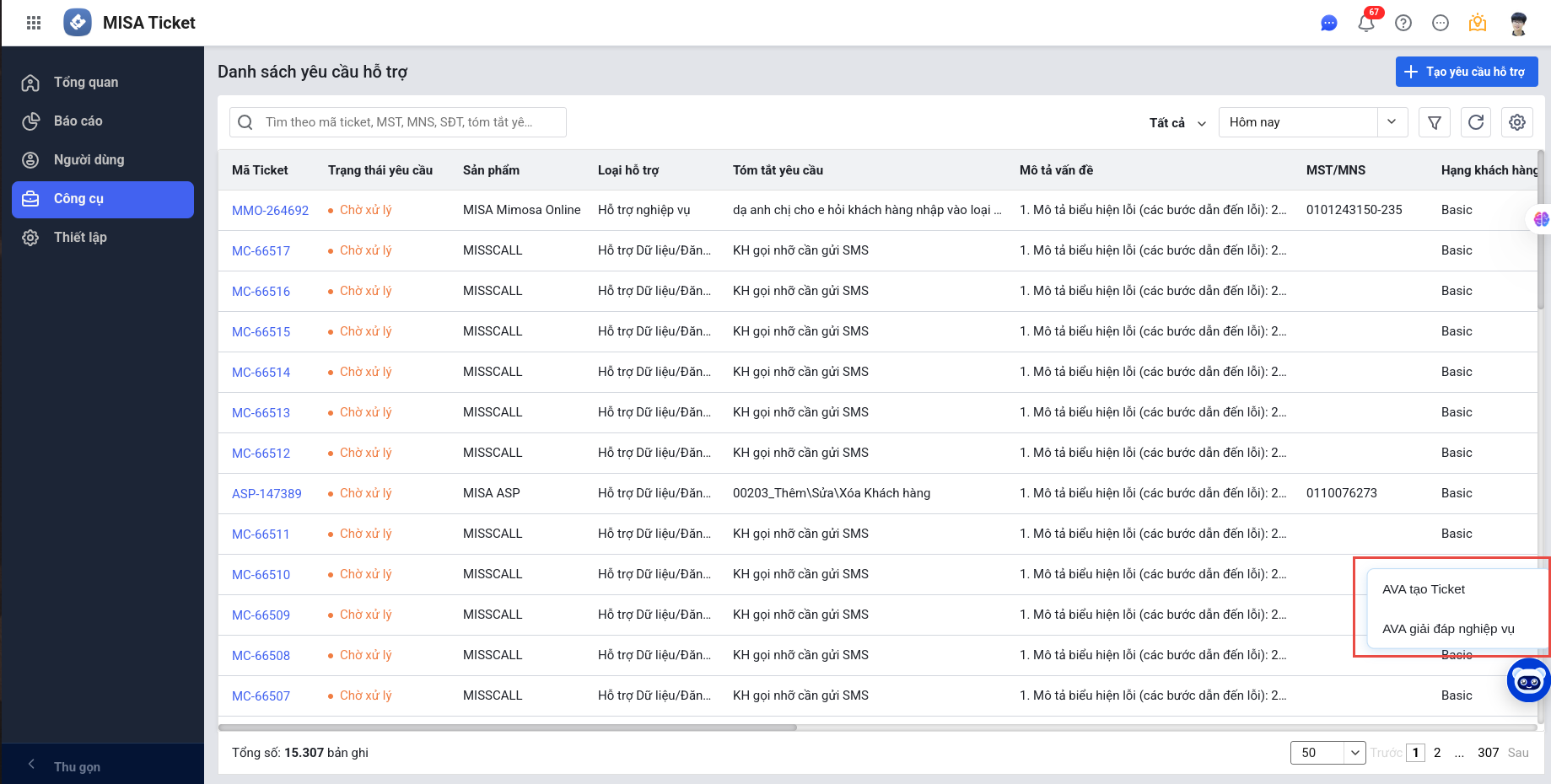Choose AVA giải đáp nghiệp vụ option

pyautogui.click(x=1448, y=629)
